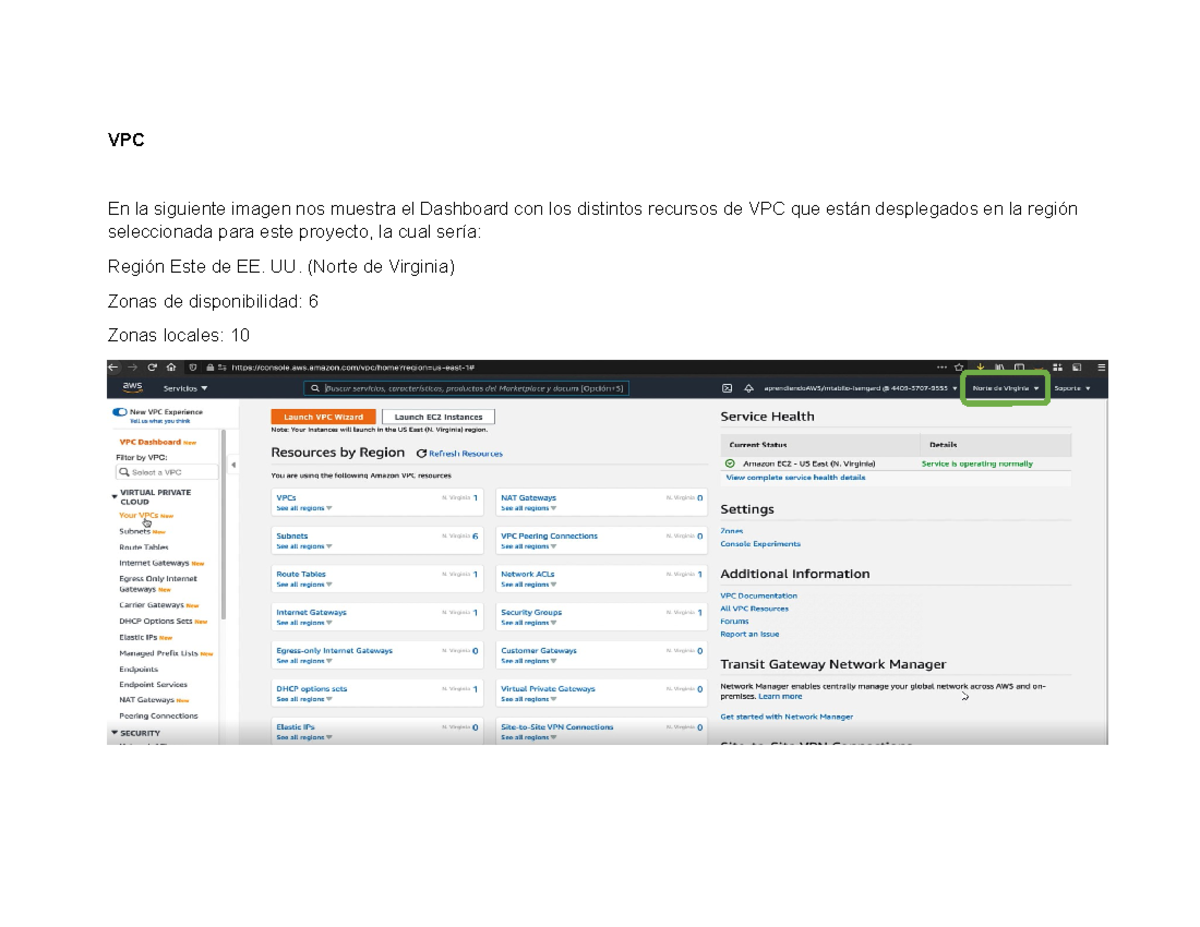1200x927 pixels.
Task: Open the Servicios dropdown menu
Action: (x=186, y=388)
